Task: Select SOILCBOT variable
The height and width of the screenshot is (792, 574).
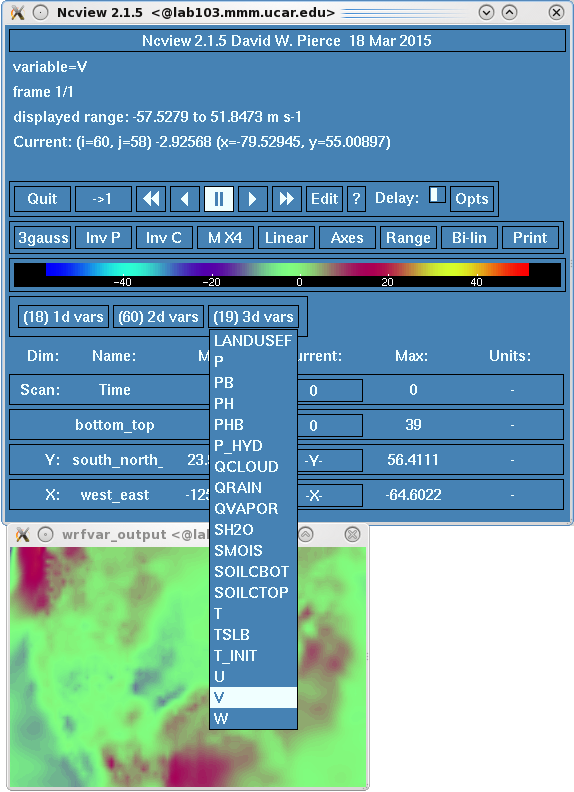Action: [253, 572]
